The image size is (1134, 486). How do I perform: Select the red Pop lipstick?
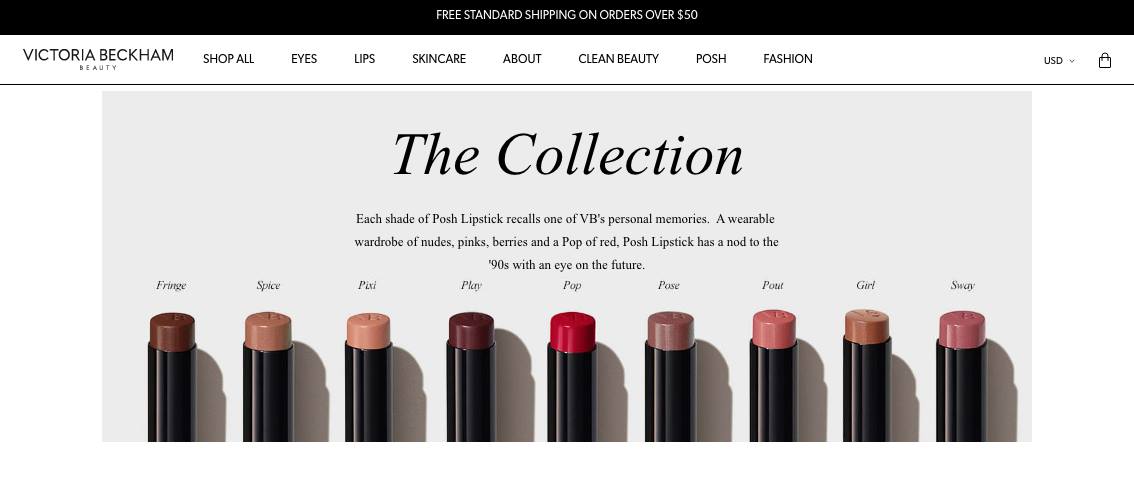point(572,376)
